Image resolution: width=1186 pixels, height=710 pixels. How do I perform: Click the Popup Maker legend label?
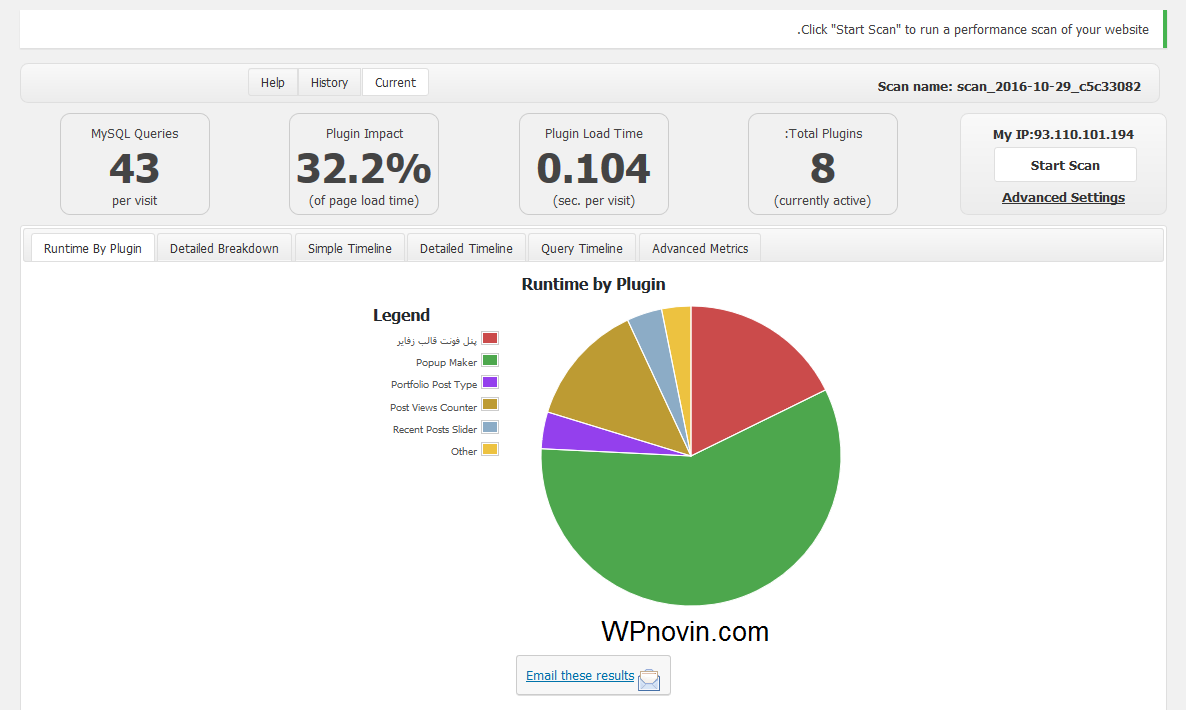pyautogui.click(x=446, y=362)
